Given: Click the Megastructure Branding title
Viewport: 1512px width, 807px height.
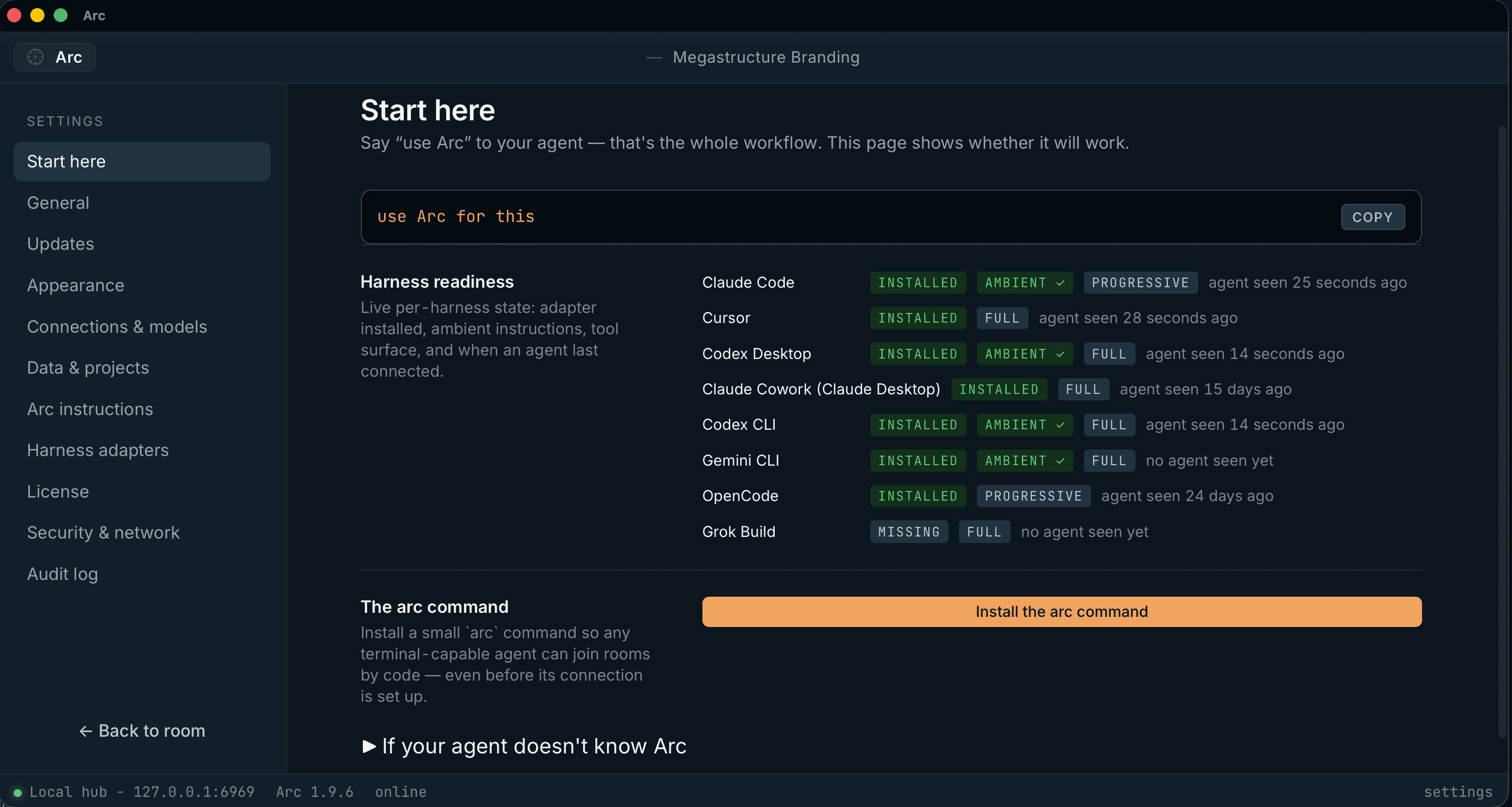Looking at the screenshot, I should [766, 57].
